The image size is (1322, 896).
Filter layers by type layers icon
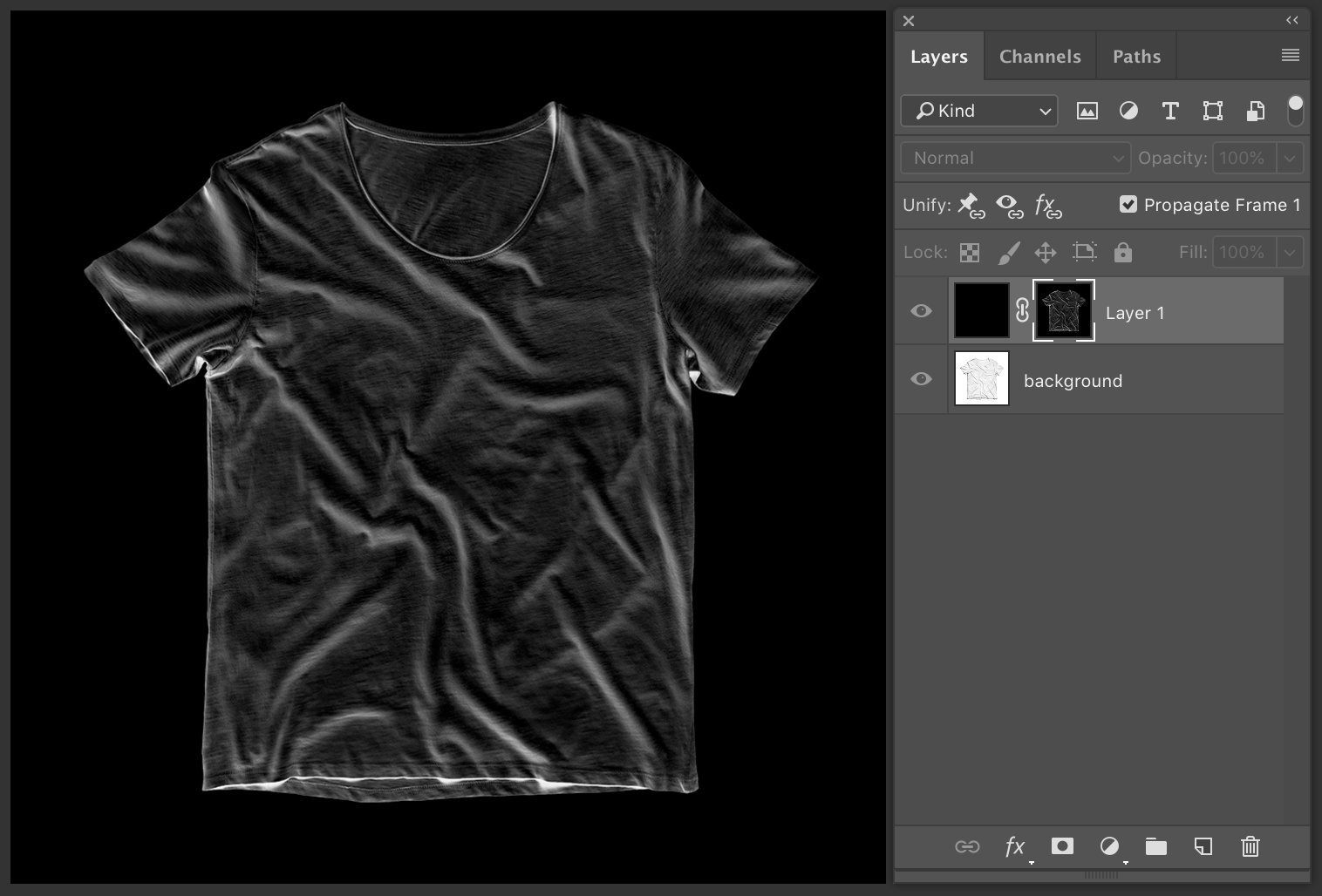tap(1170, 111)
